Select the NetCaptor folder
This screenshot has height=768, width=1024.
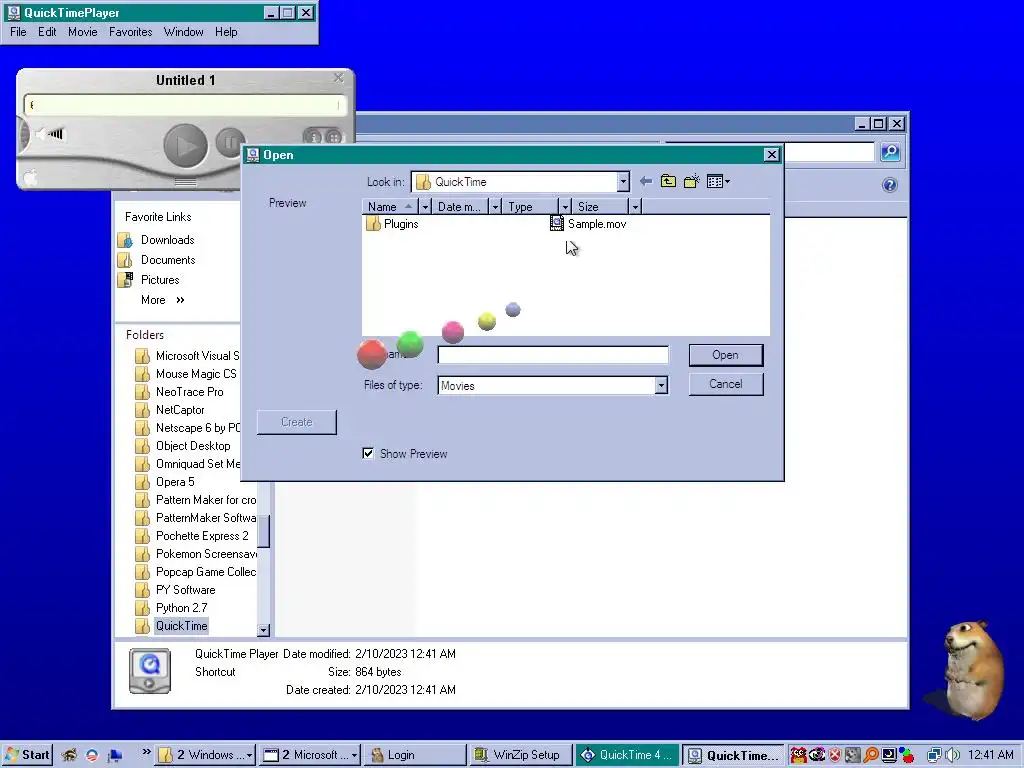point(170,410)
